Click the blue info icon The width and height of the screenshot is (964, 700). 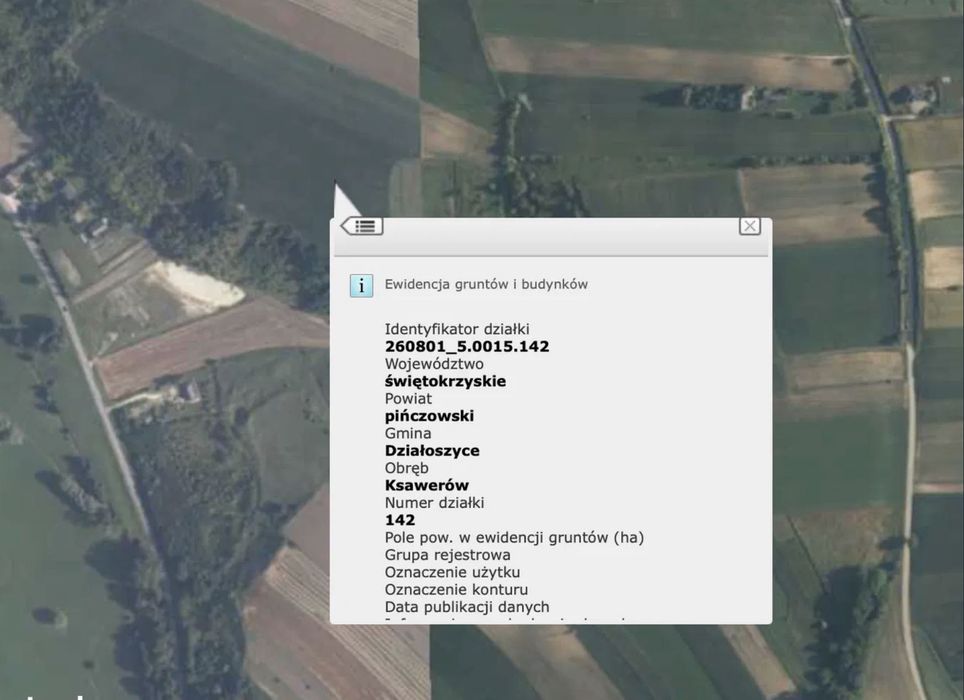[362, 286]
